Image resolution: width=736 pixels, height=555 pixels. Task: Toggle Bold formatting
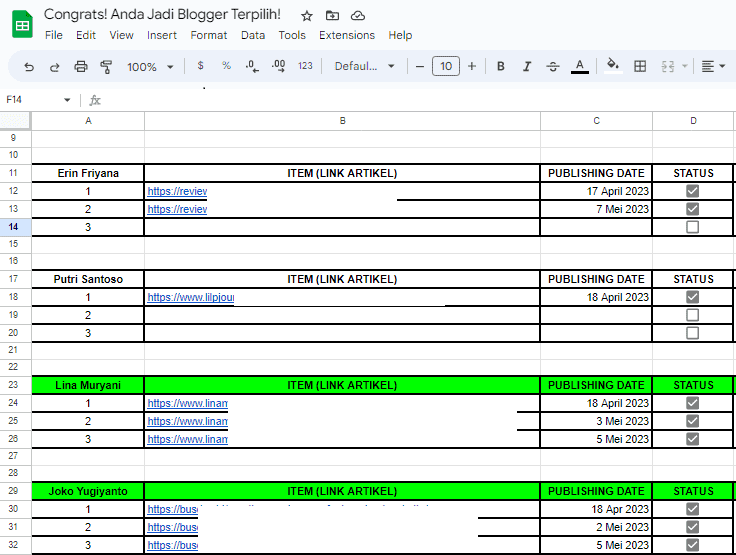click(500, 67)
